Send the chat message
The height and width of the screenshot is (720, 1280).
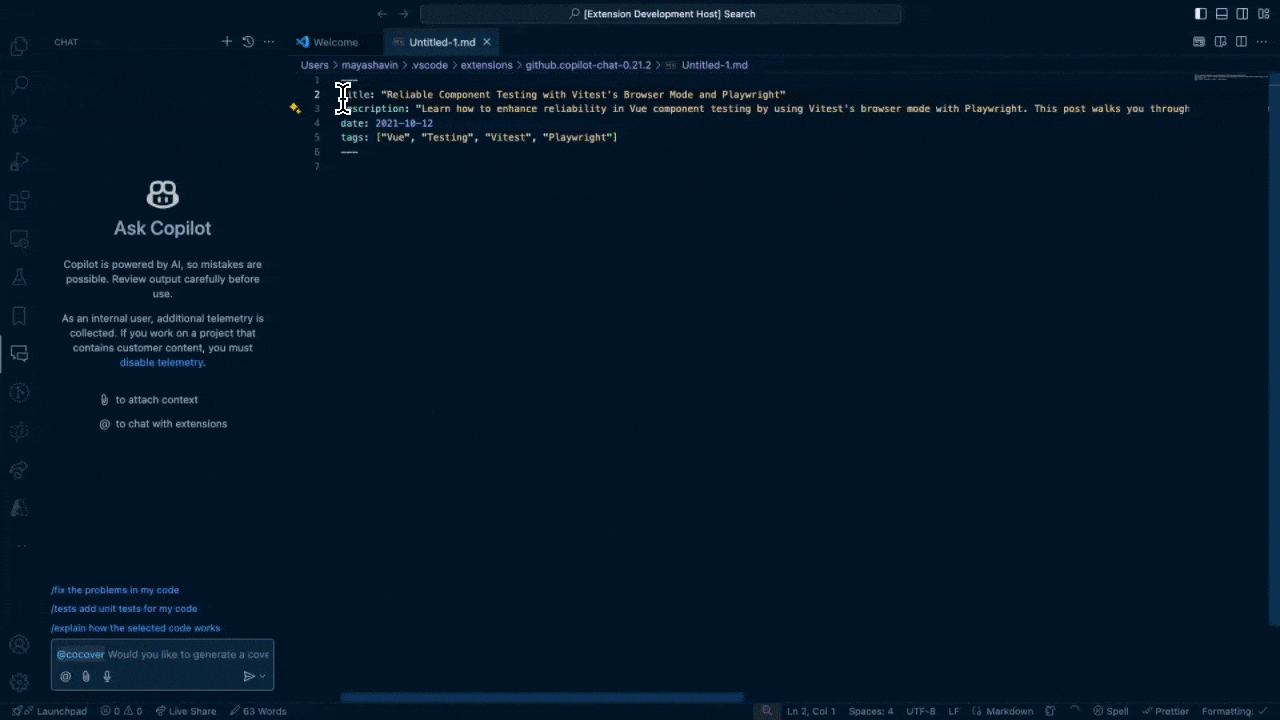pyautogui.click(x=249, y=676)
